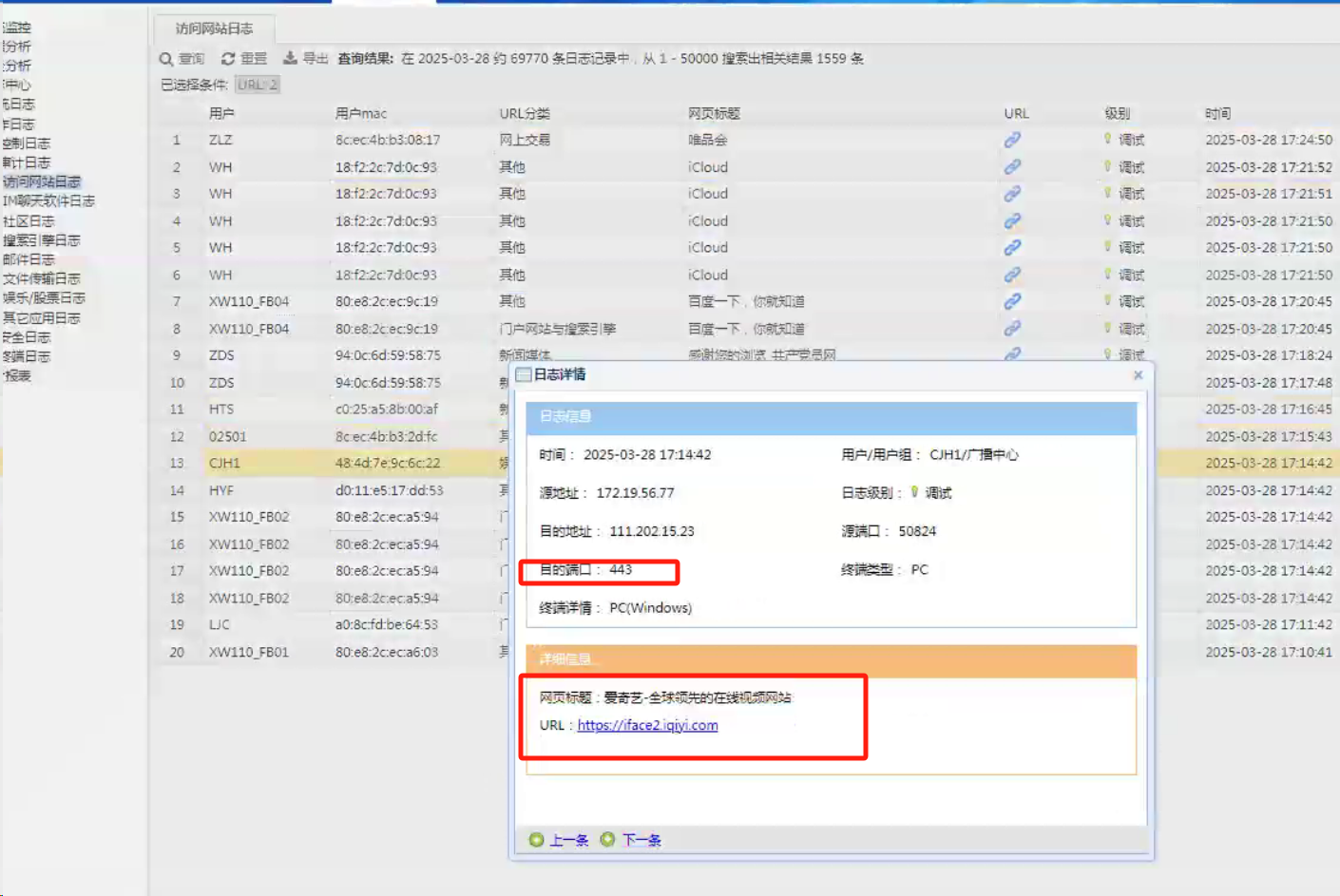
Task: Open 文件传输日志 in the sidebar
Action: point(42,278)
